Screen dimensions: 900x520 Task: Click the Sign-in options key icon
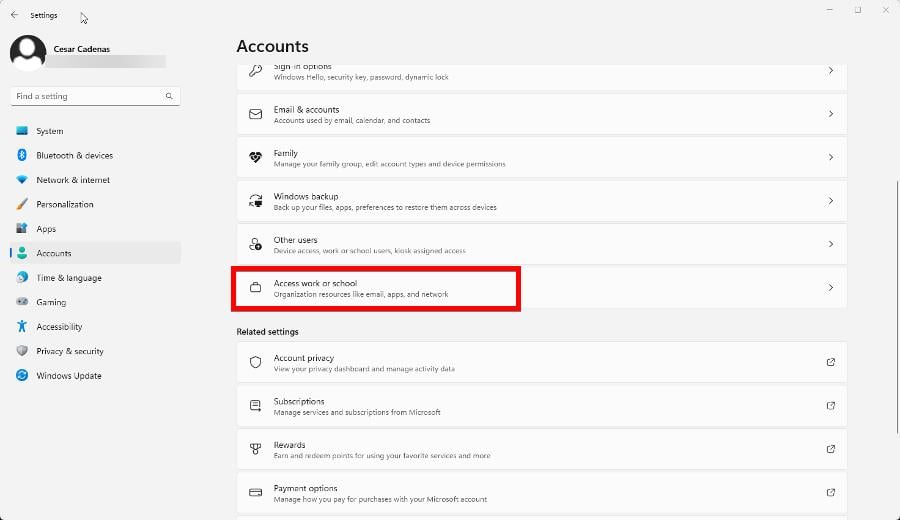click(255, 71)
